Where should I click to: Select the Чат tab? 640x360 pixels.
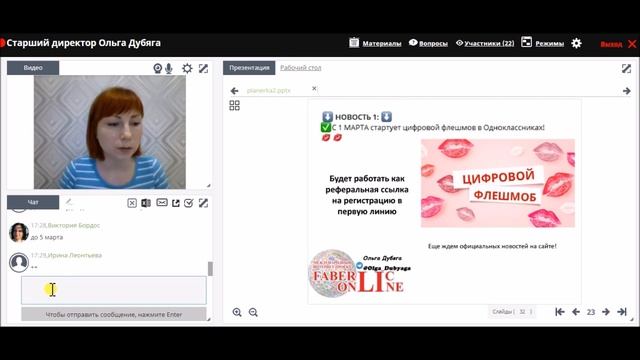[x=33, y=202]
